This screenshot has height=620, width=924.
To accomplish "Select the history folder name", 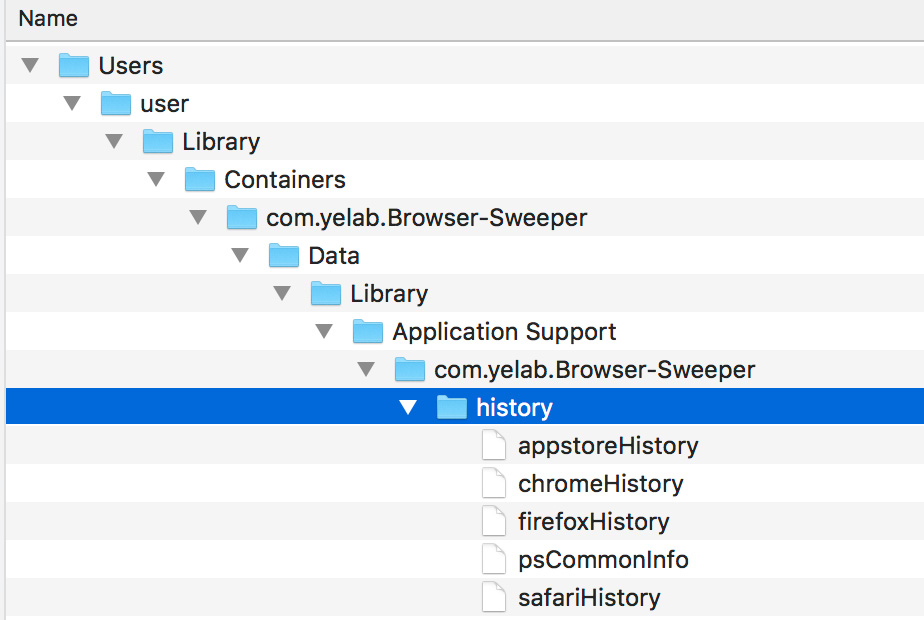I will [x=514, y=408].
